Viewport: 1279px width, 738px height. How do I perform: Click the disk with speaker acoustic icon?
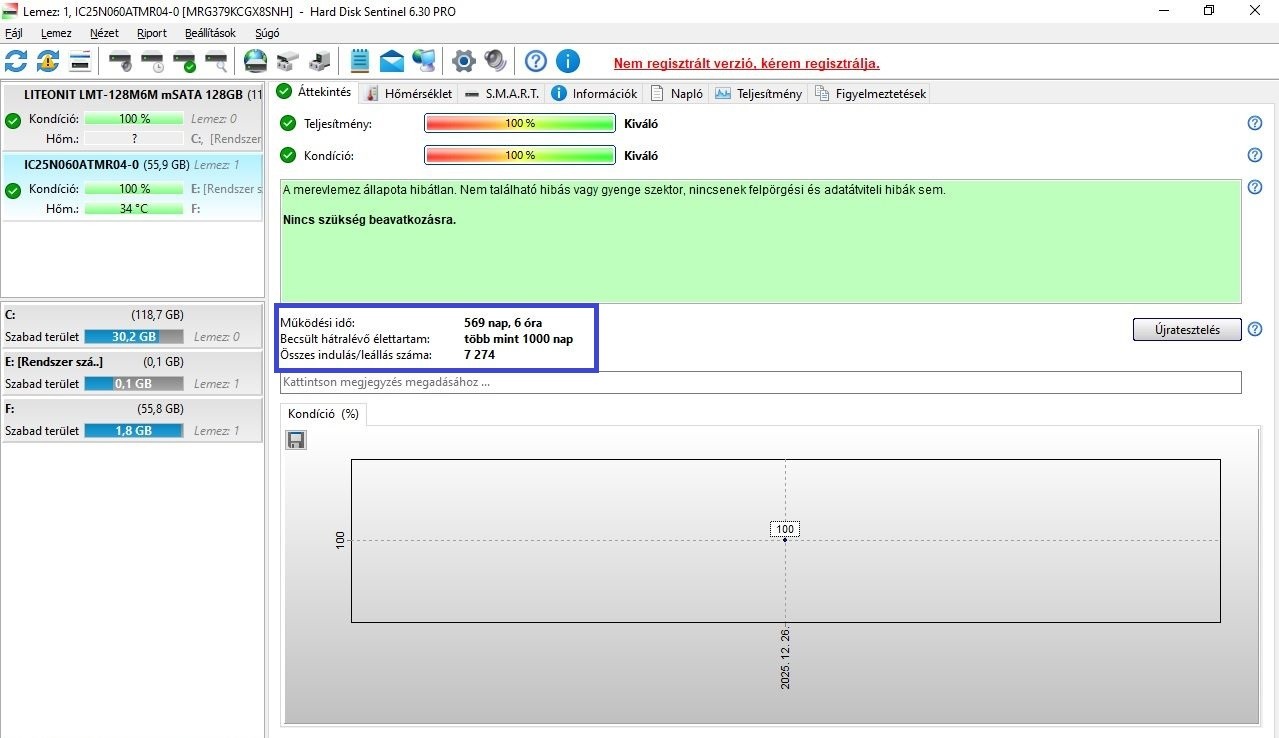pos(120,61)
